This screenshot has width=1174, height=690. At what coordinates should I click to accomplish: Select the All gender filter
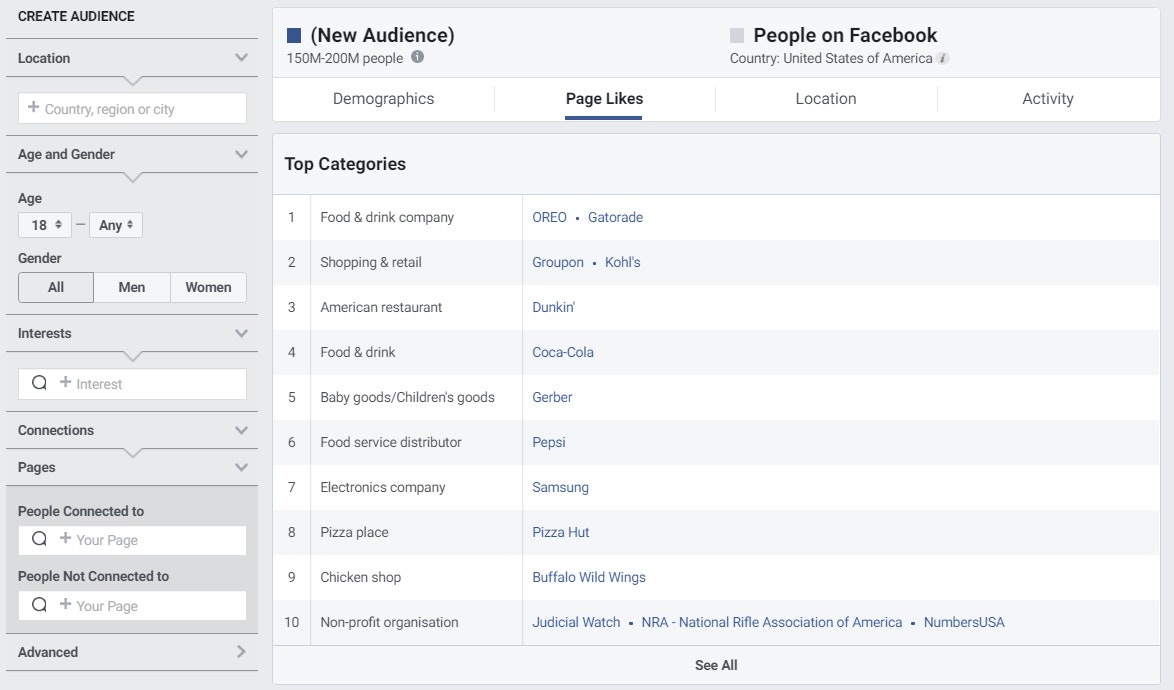coord(55,287)
